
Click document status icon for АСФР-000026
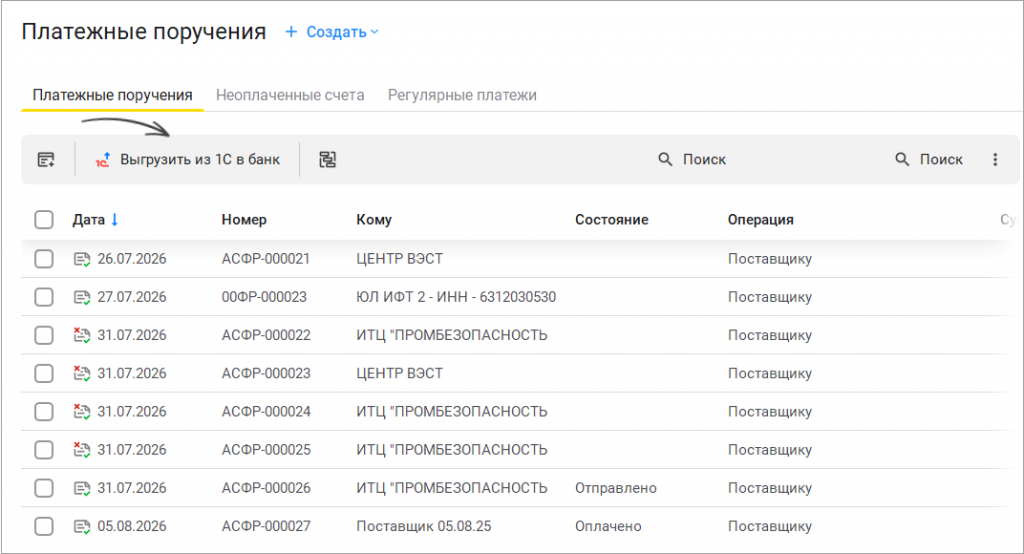pos(82,488)
